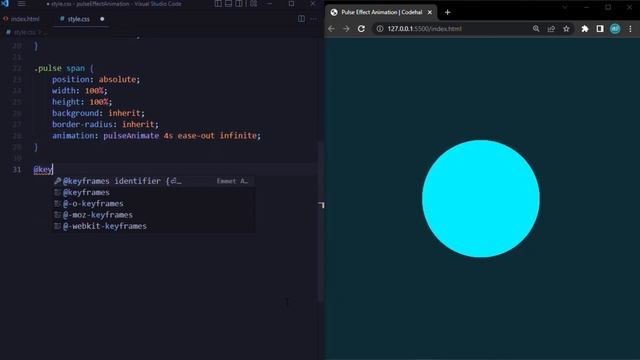Screen dimensions: 640x360
Task: Split the editor to the right
Action: (x=301, y=19)
